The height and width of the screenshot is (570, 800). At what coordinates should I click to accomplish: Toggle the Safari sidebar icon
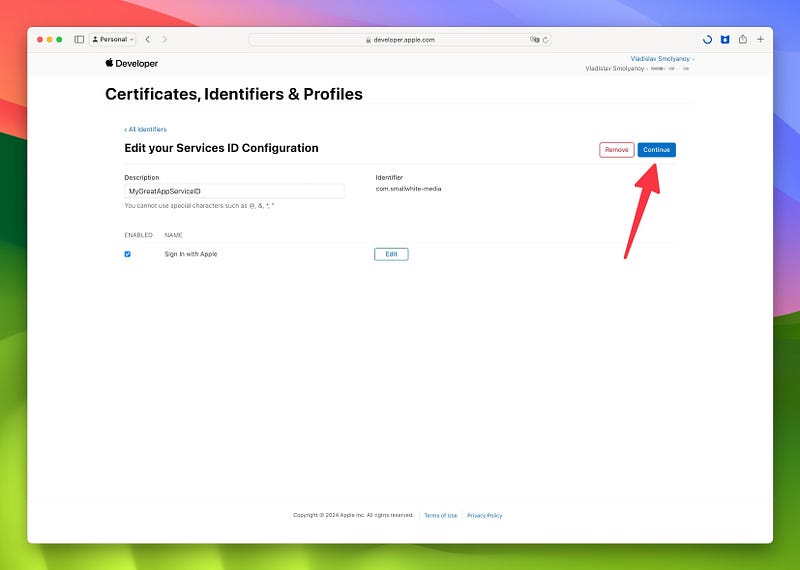pyautogui.click(x=79, y=39)
